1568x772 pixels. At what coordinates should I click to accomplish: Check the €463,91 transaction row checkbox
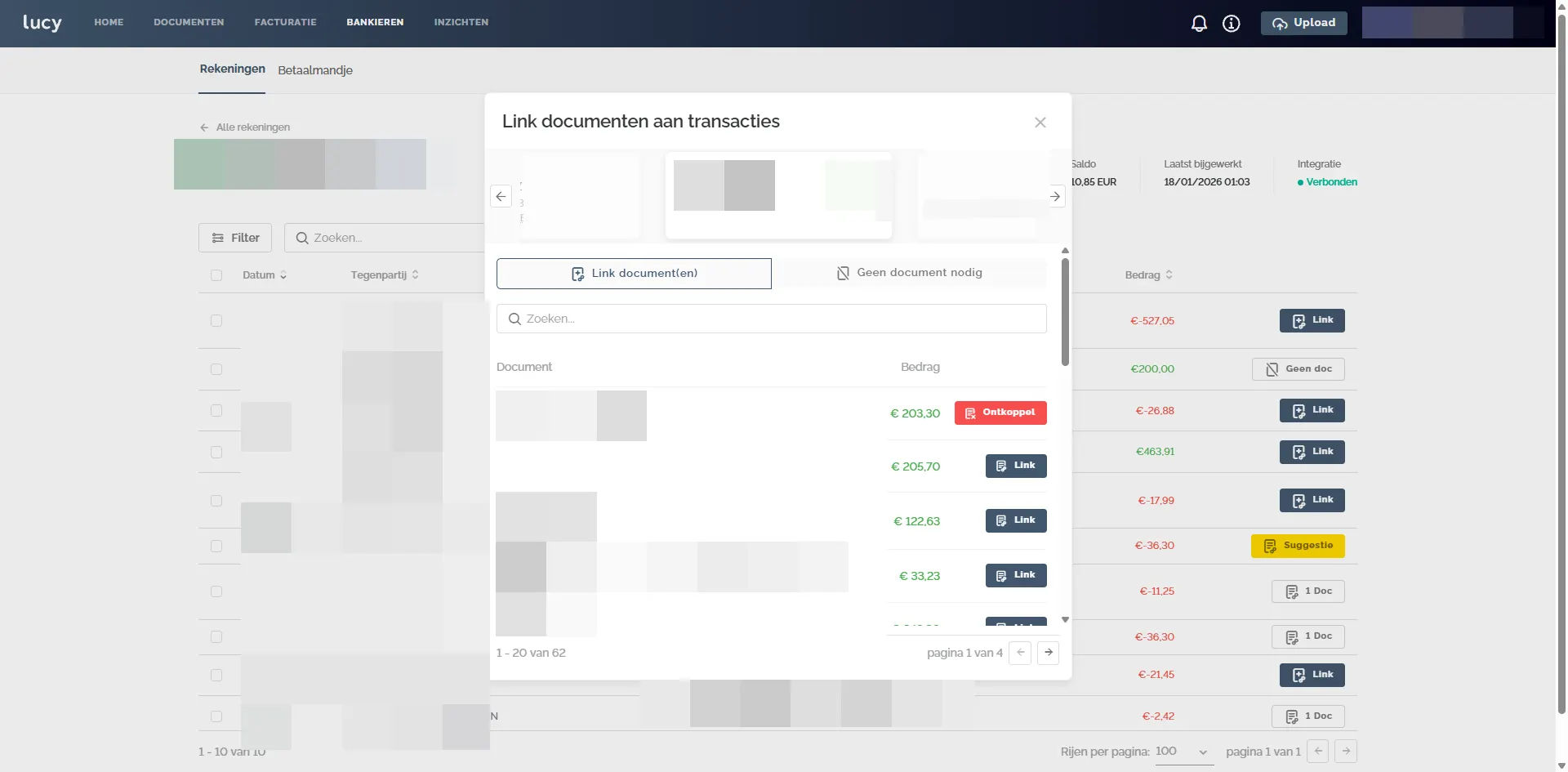(216, 453)
